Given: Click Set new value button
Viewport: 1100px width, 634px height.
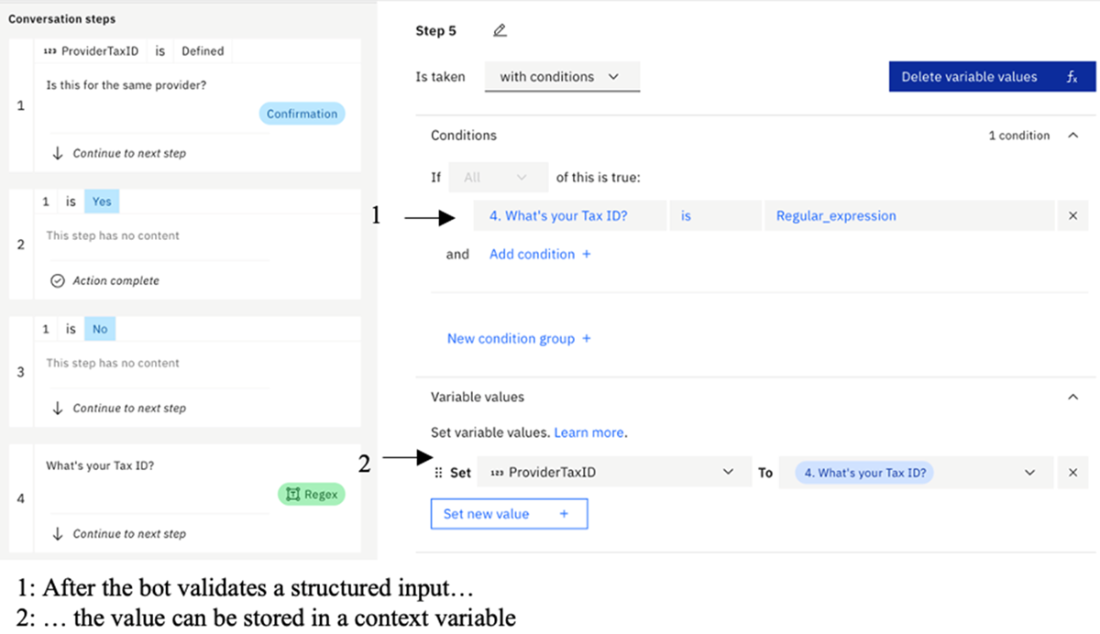Looking at the screenshot, I should (x=508, y=514).
